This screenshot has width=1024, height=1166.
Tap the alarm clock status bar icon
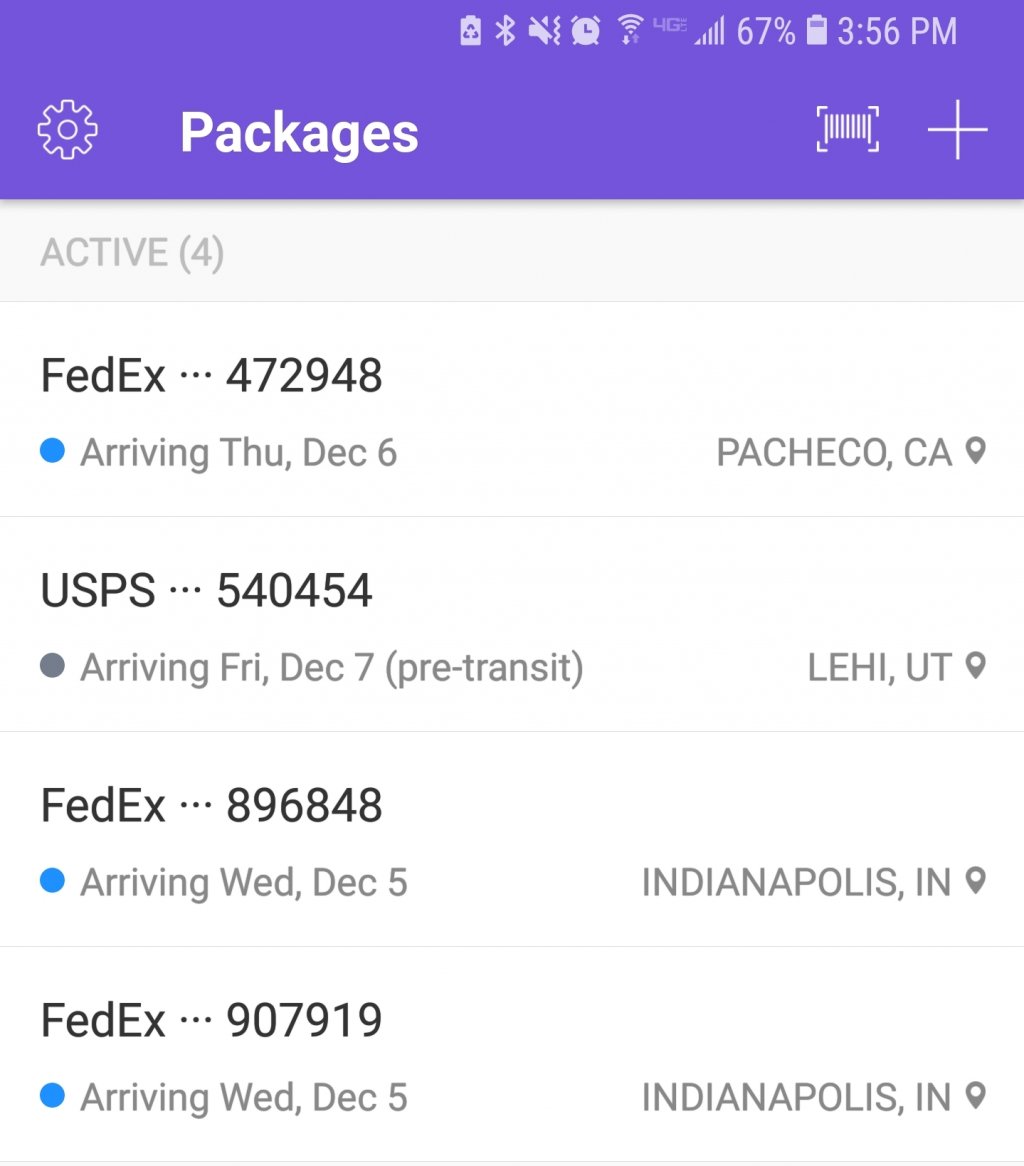click(x=586, y=31)
